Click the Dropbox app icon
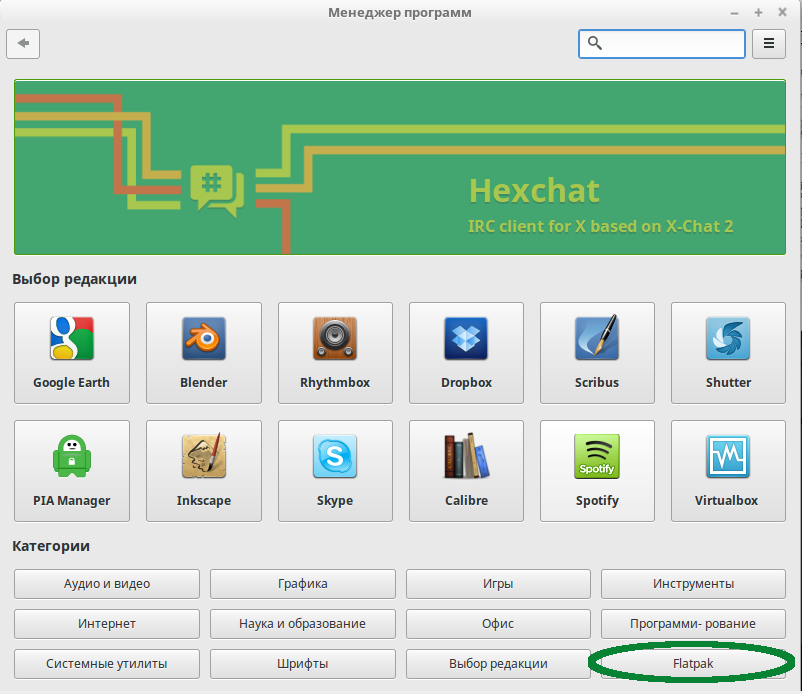The image size is (802, 694). pos(466,352)
